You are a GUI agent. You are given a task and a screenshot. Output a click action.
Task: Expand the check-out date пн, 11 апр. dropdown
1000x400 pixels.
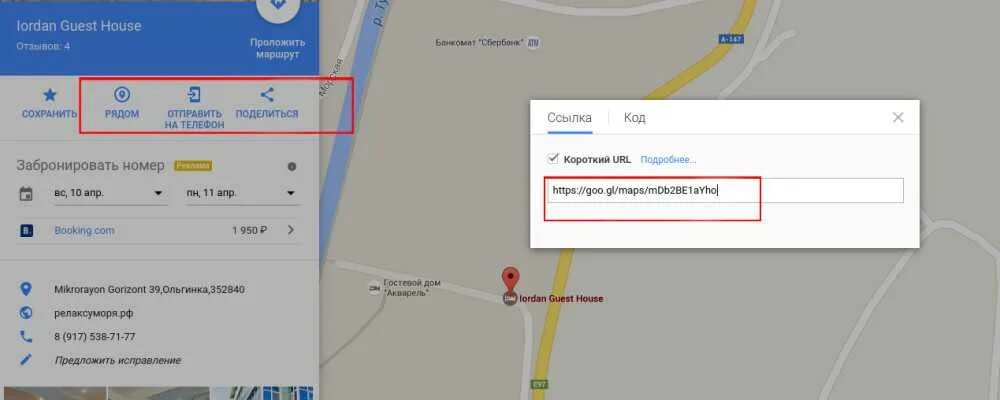(242, 193)
